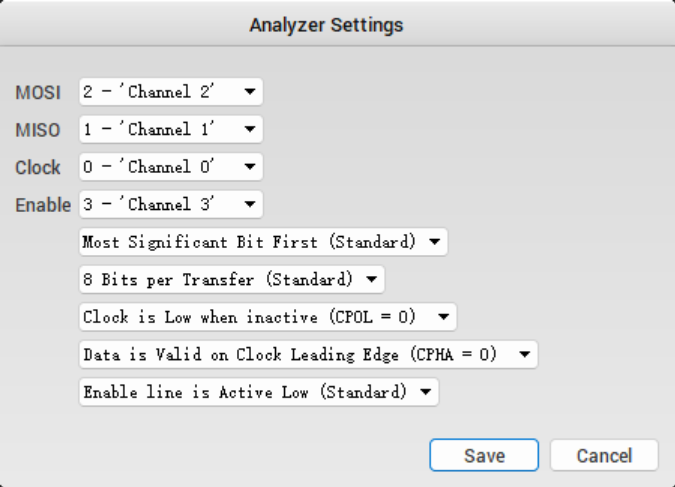Click the arrow icon beside 'Channel 0'
This screenshot has width=675, height=487.
249,167
